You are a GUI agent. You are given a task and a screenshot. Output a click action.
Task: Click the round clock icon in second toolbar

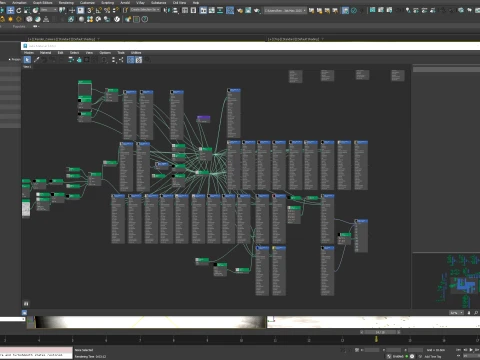point(145,19)
